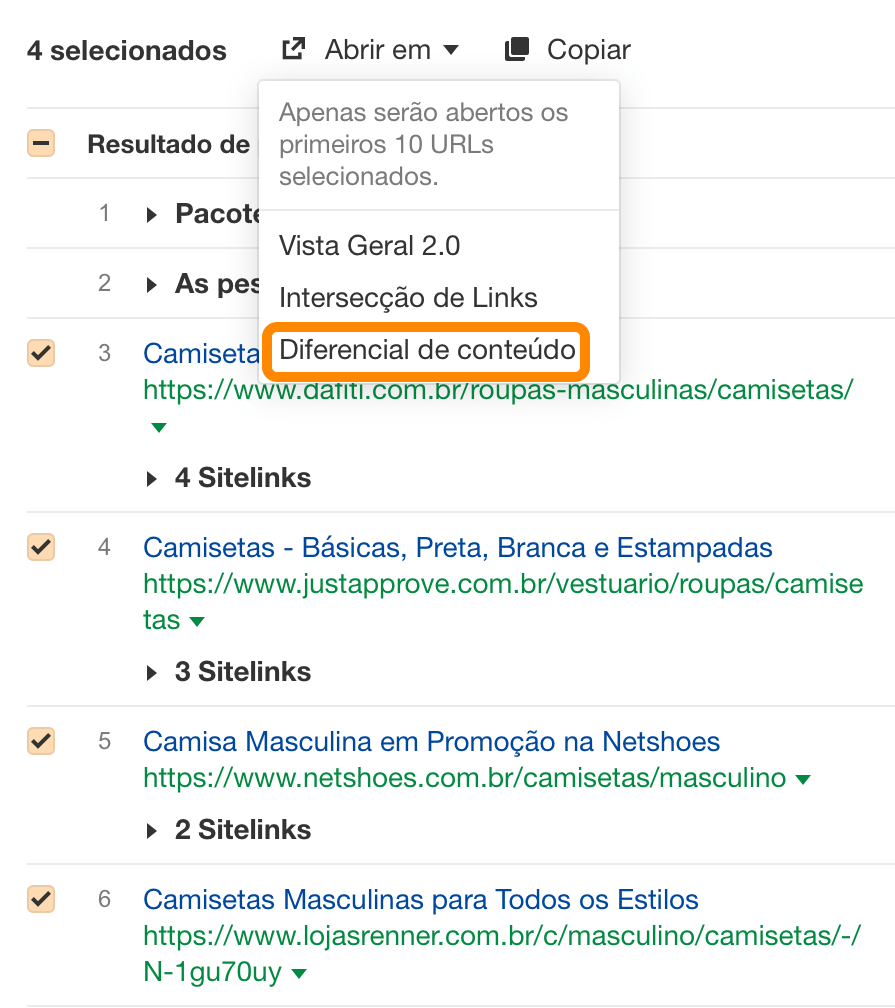The height and width of the screenshot is (1008, 895).
Task: Expand the 2 Sitelinks section
Action: coord(152,831)
